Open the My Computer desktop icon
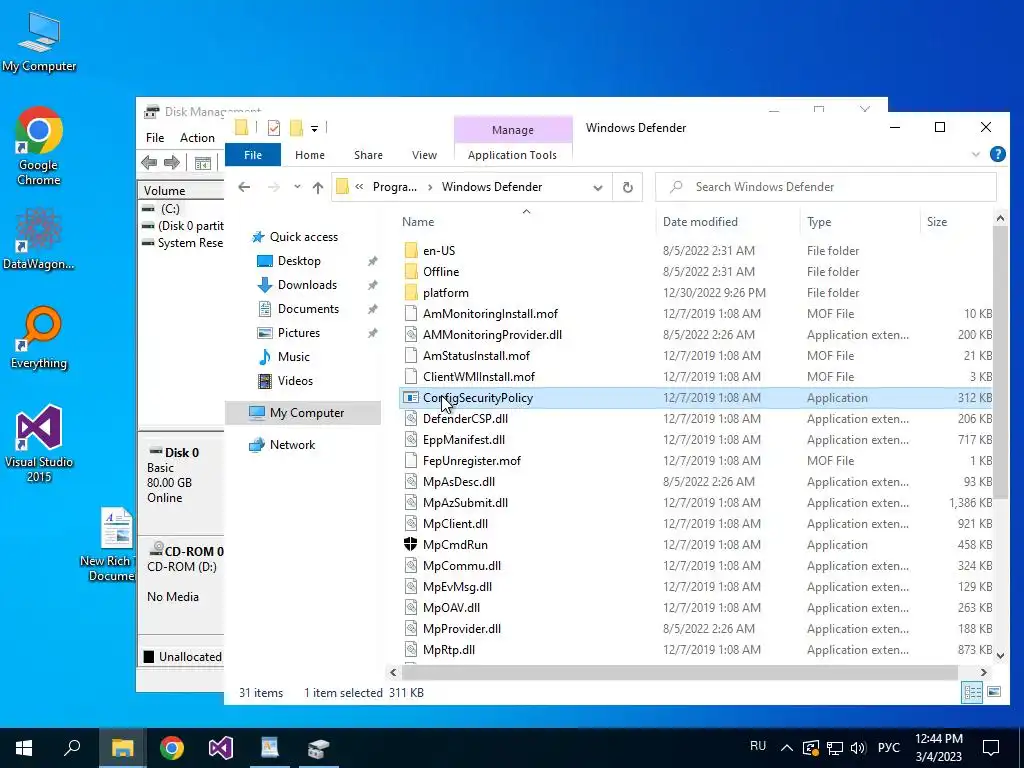This screenshot has height=768, width=1024. pyautogui.click(x=39, y=42)
